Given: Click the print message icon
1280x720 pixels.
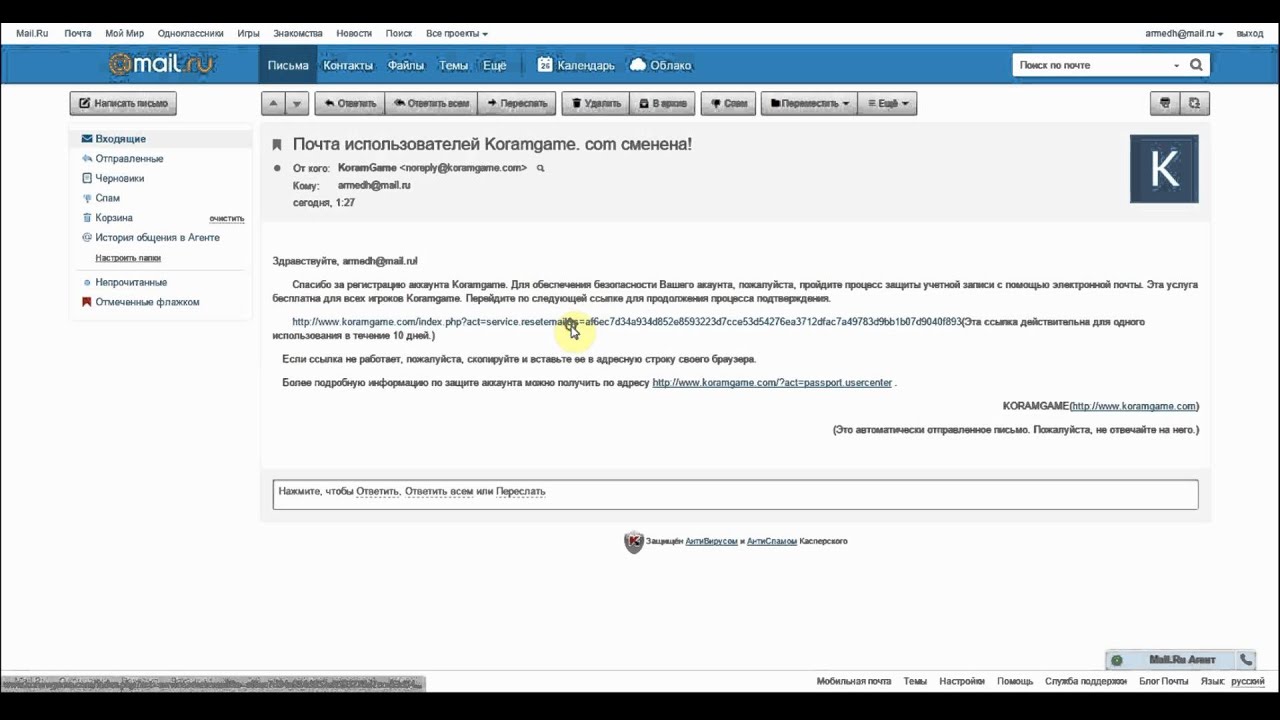Looking at the screenshot, I should pos(1164,103).
